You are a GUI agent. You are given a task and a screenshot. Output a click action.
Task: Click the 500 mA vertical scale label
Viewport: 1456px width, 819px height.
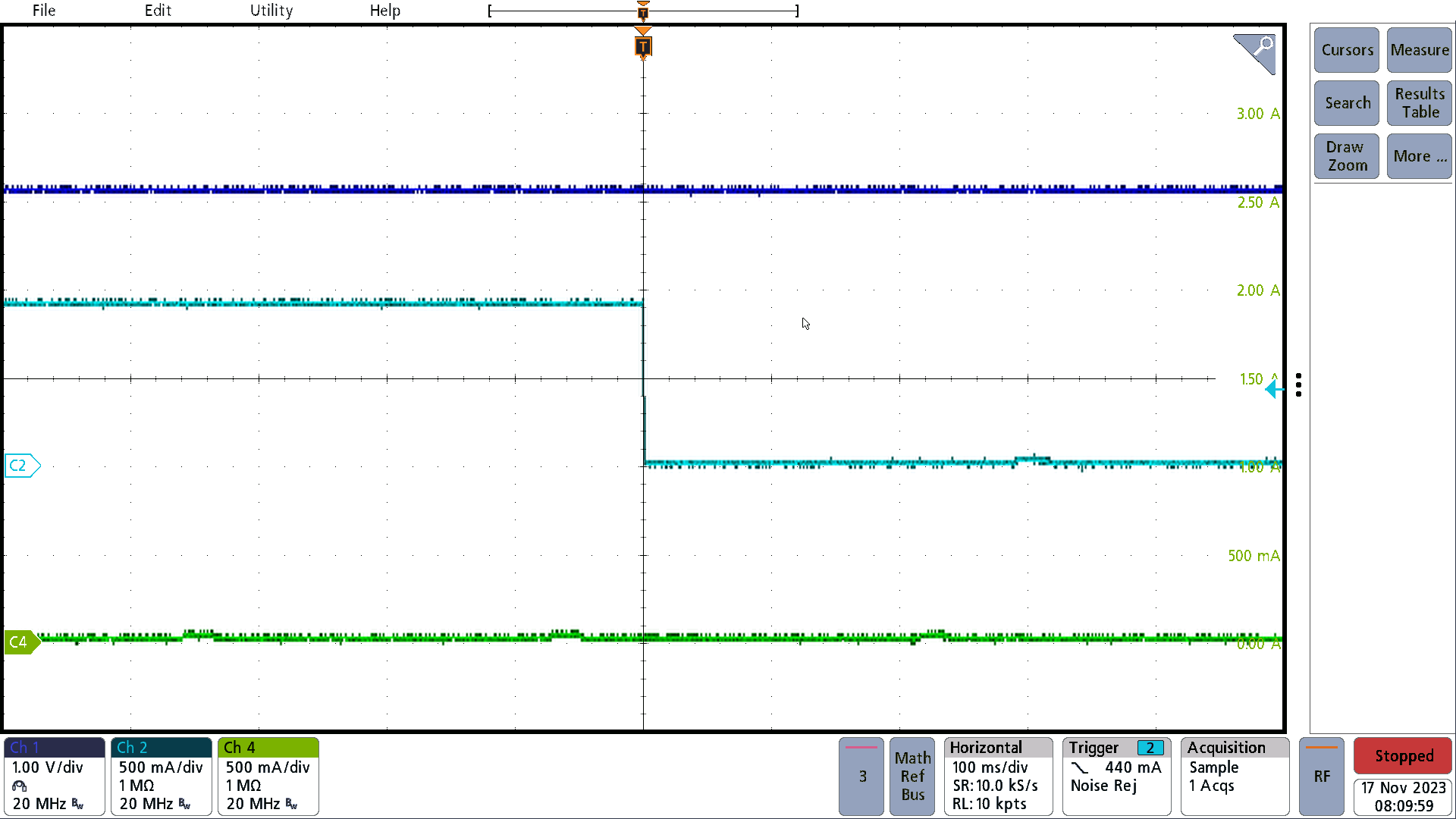(1254, 556)
